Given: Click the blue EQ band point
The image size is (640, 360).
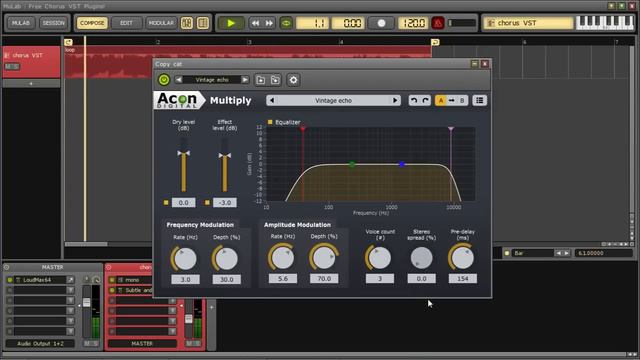Looking at the screenshot, I should pyautogui.click(x=402, y=164).
